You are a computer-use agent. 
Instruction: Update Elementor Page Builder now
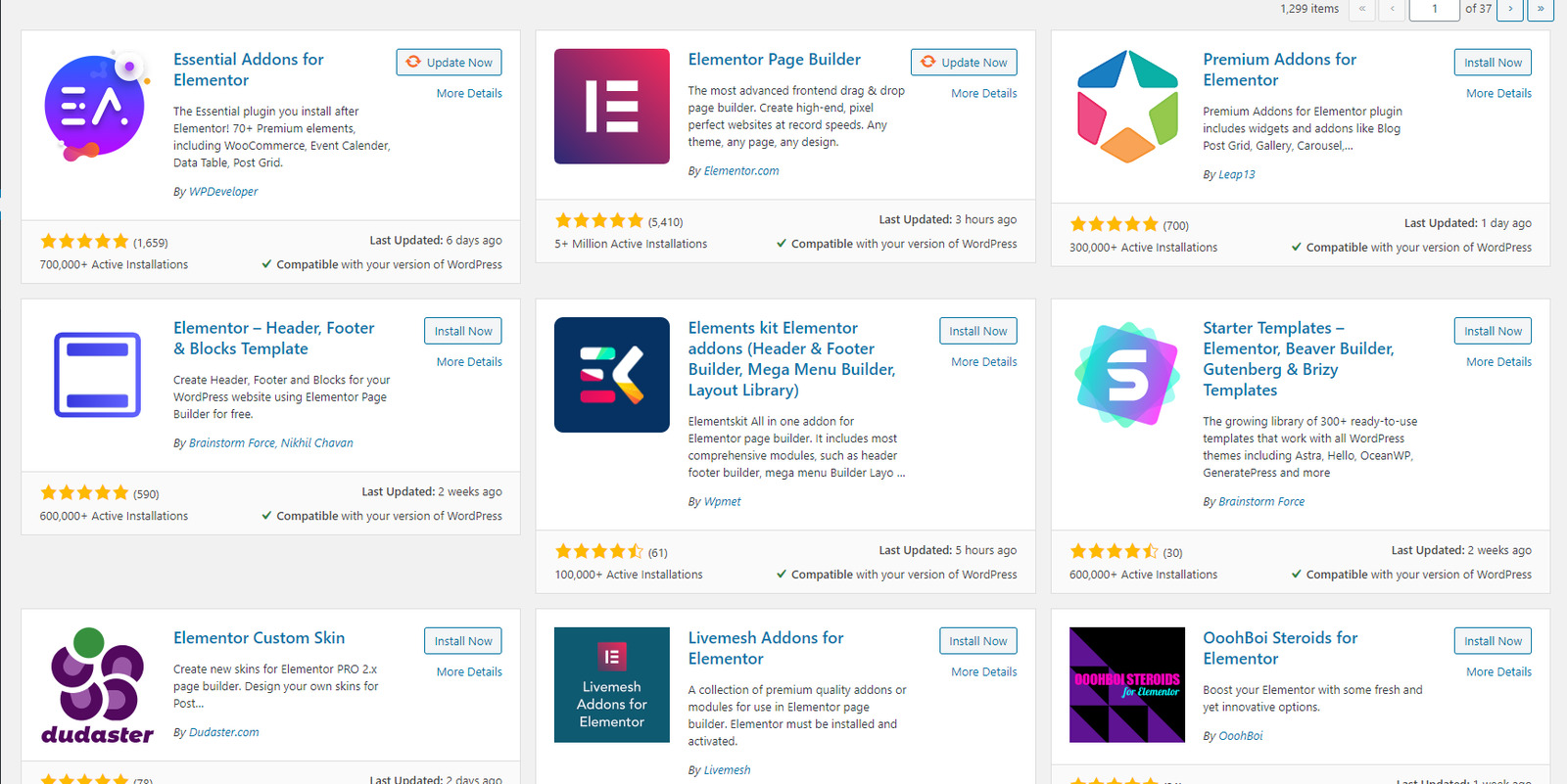(964, 63)
